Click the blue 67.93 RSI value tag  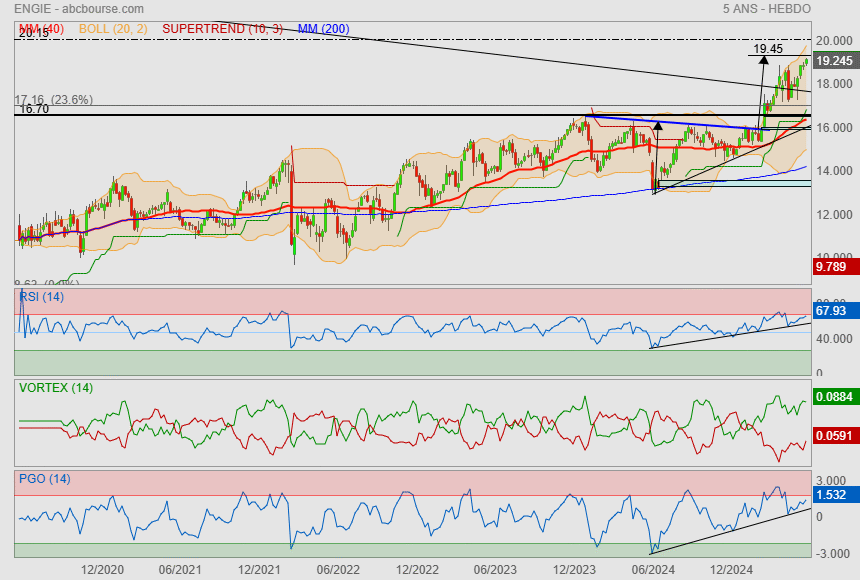pyautogui.click(x=832, y=312)
